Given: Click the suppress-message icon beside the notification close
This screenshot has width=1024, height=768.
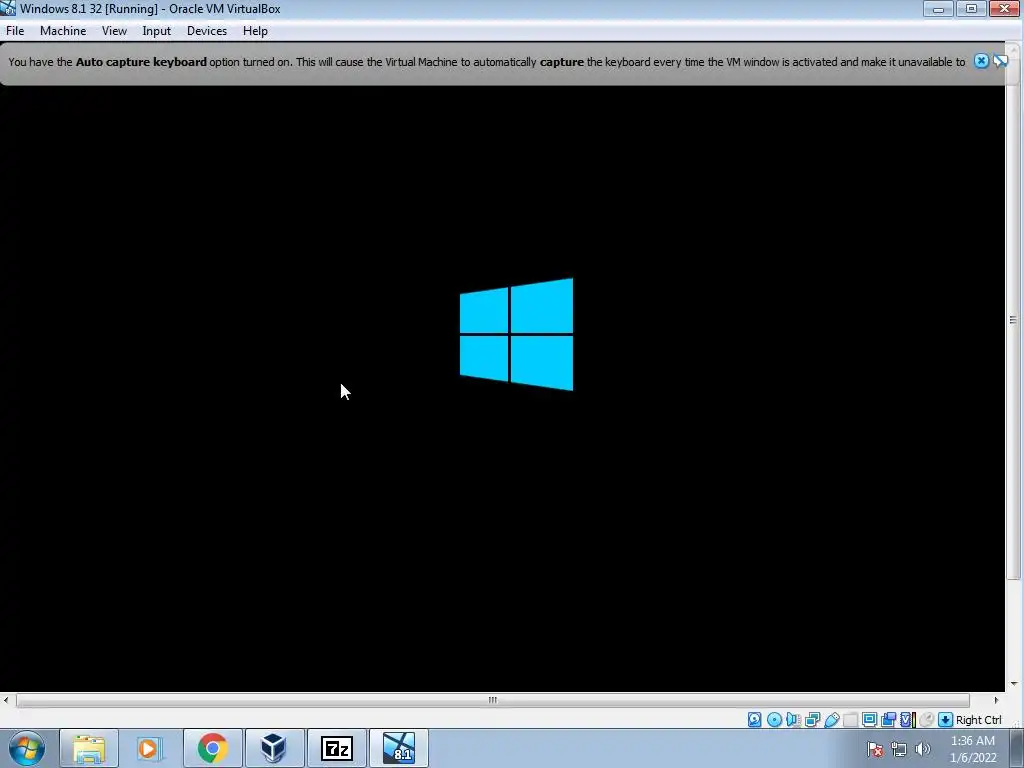Looking at the screenshot, I should point(1000,61).
